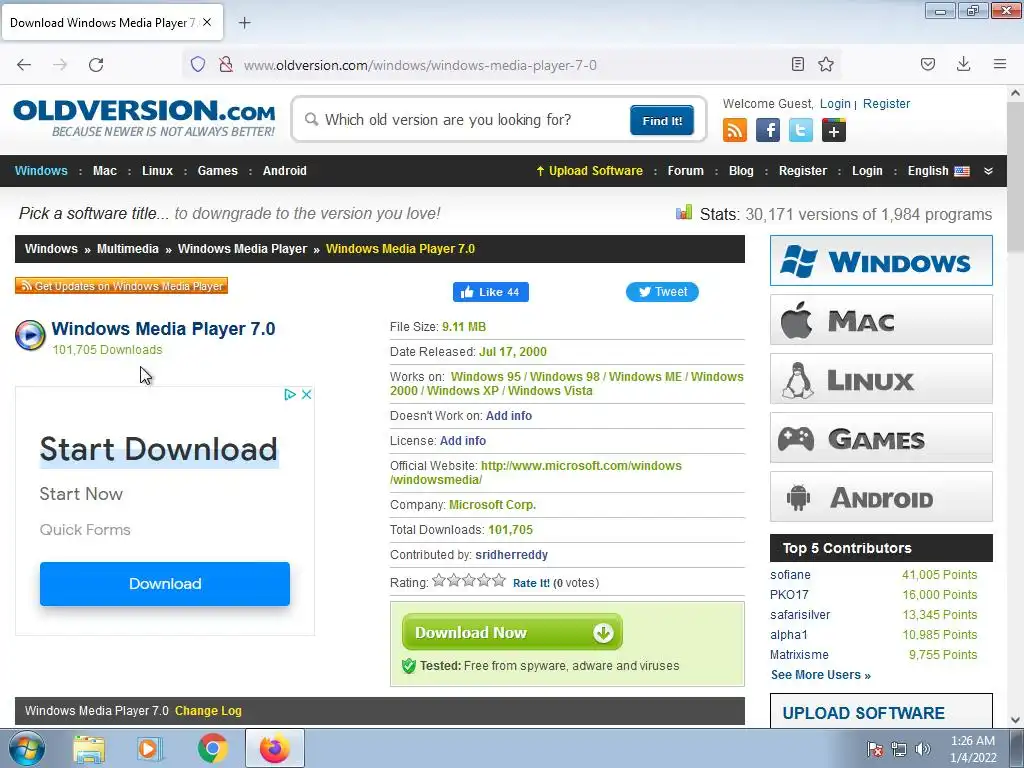Viewport: 1024px width, 768px height.
Task: Open contributor sofiane's profile
Action: [x=790, y=575]
